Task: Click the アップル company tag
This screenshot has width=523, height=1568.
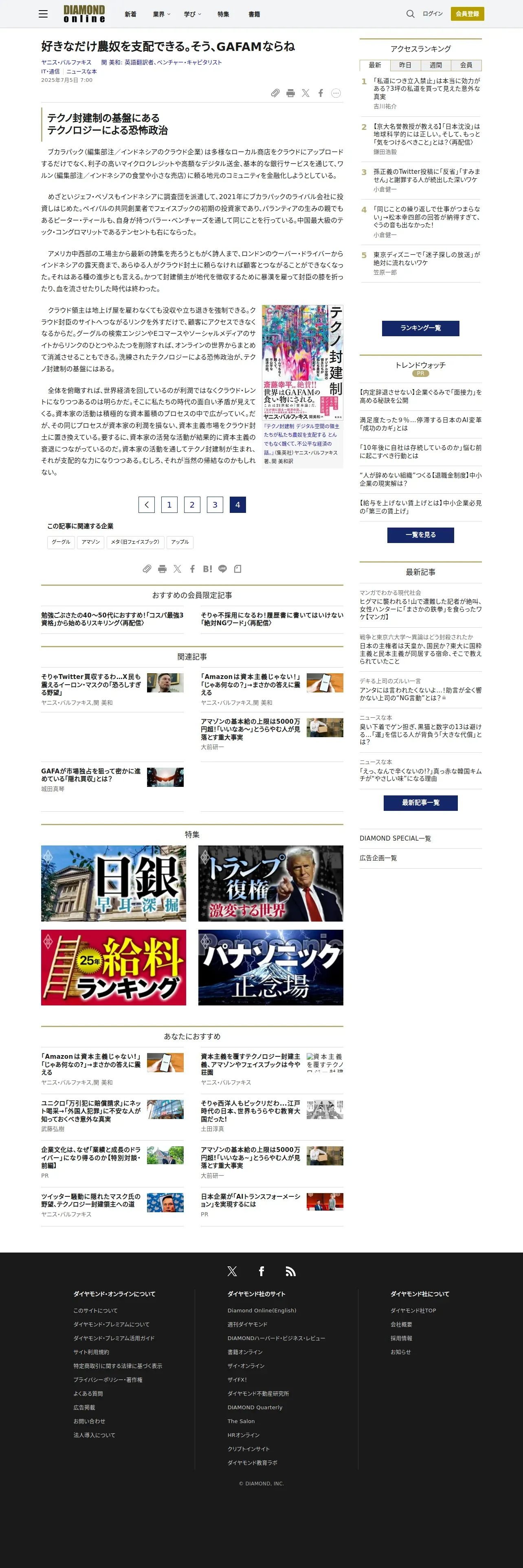Action: [x=180, y=542]
